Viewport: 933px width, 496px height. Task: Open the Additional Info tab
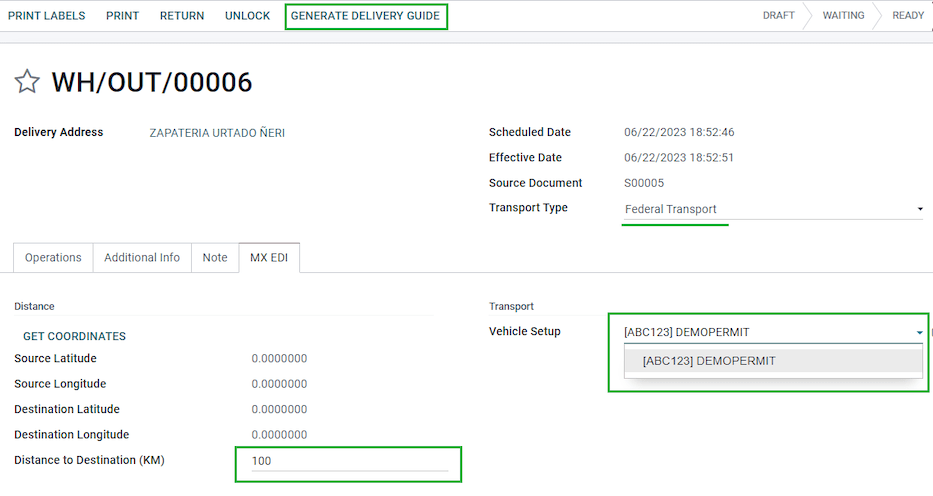pos(142,257)
